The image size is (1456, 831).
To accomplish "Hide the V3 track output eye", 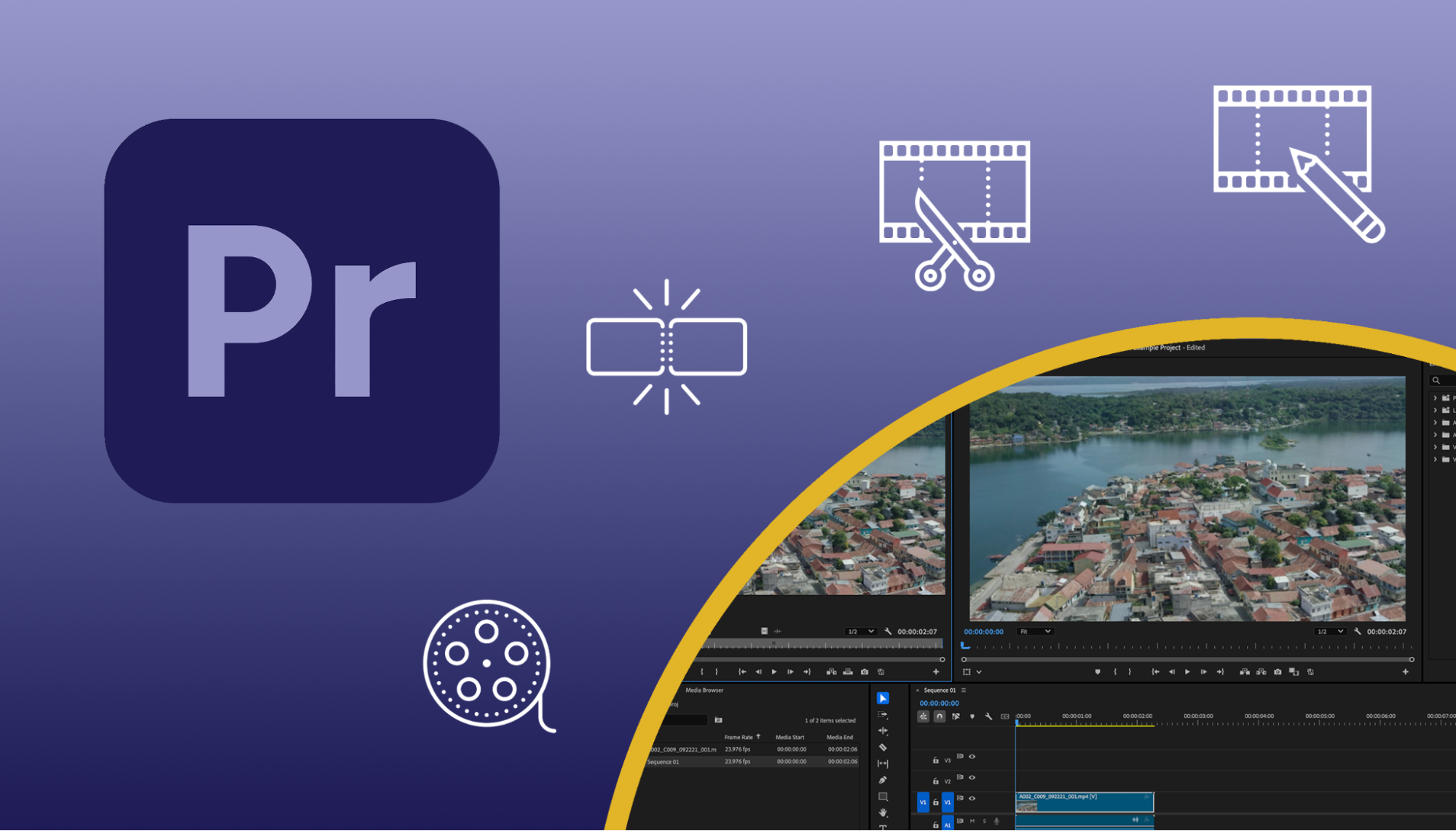I will (x=972, y=757).
